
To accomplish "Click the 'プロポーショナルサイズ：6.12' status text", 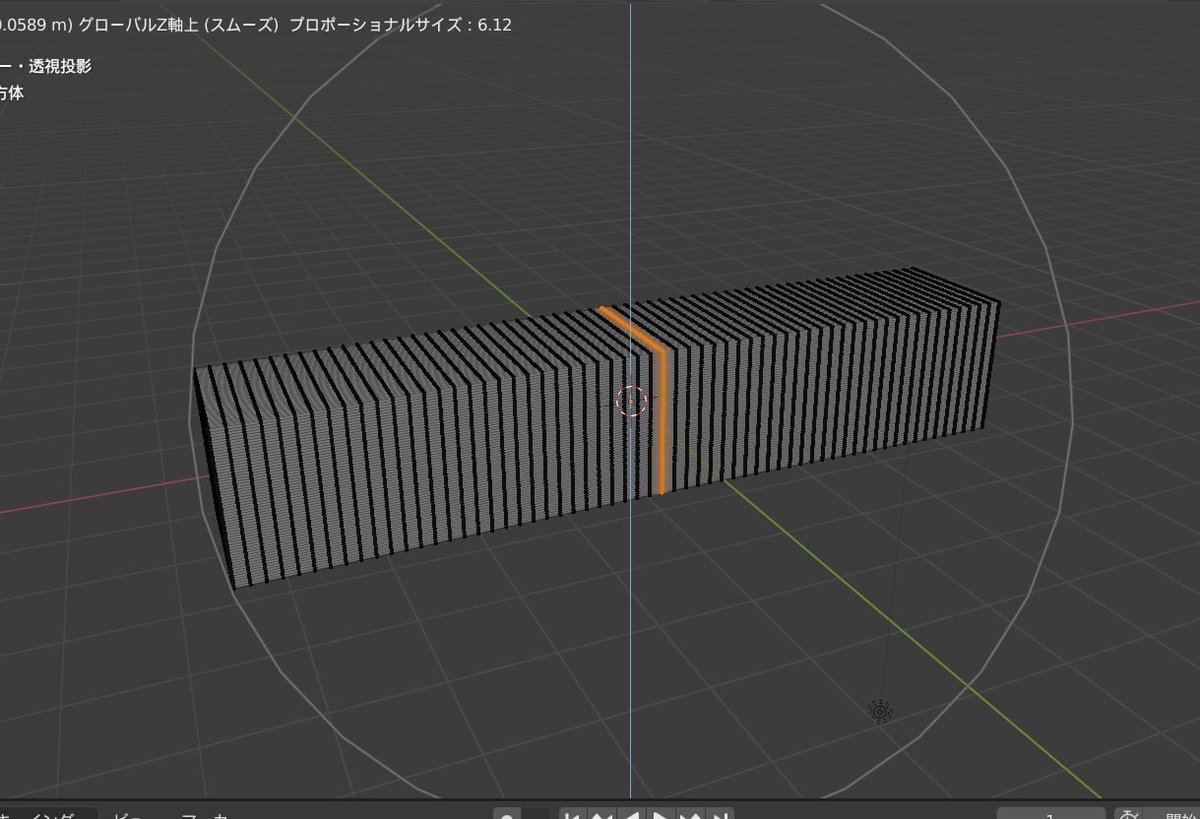I will point(400,25).
